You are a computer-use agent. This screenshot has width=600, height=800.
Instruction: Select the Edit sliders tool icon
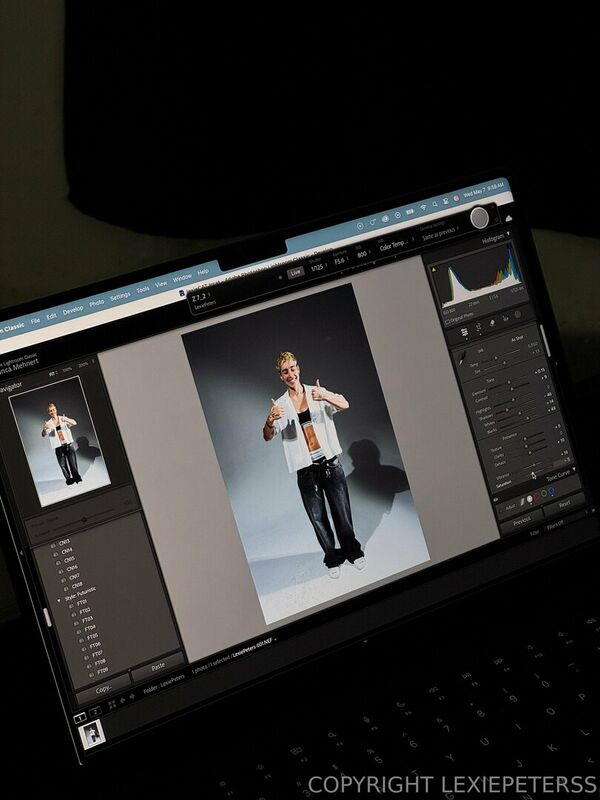[x=464, y=333]
